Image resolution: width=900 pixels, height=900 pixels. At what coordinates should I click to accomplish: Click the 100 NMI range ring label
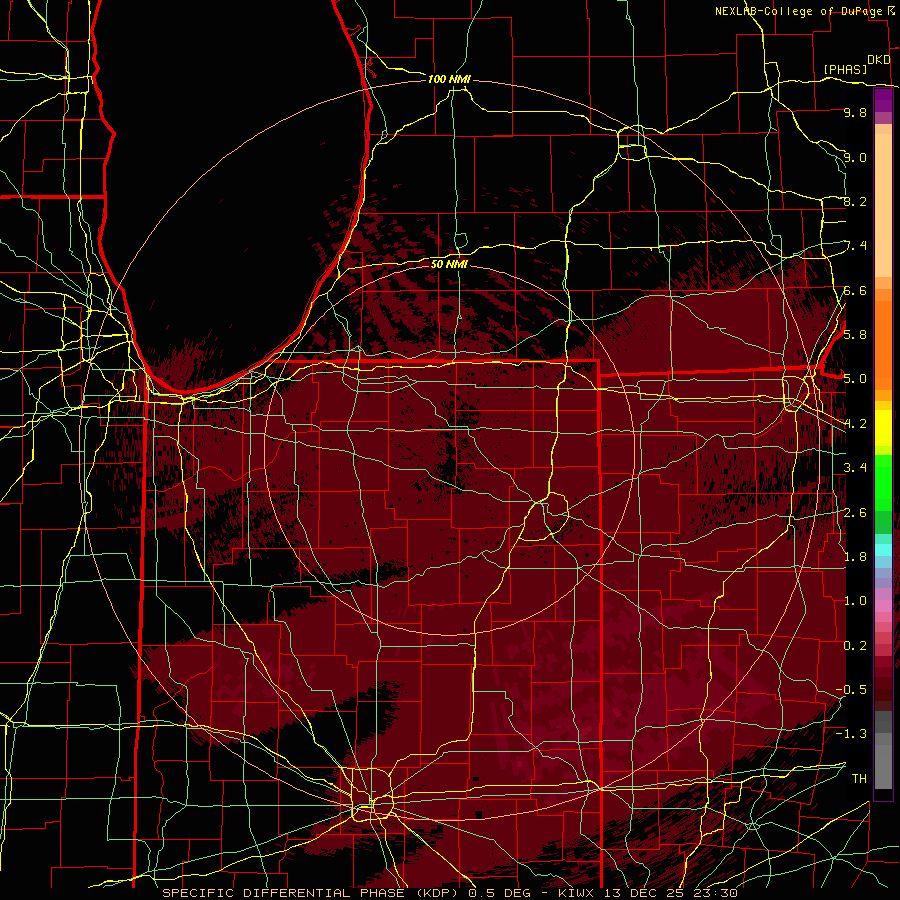pos(449,79)
